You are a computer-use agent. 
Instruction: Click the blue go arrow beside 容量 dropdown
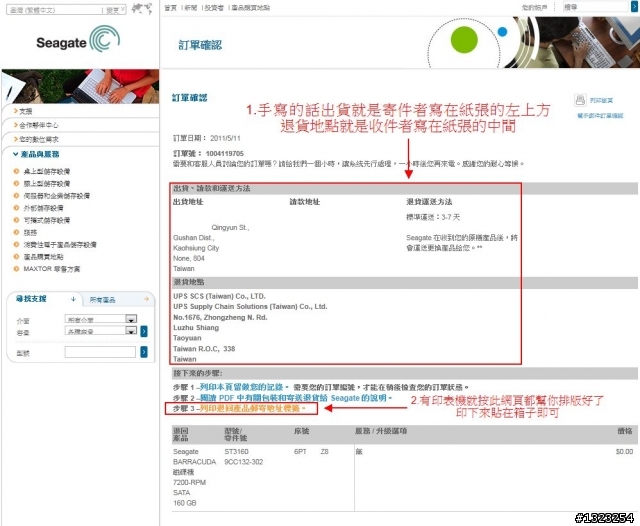point(144,331)
